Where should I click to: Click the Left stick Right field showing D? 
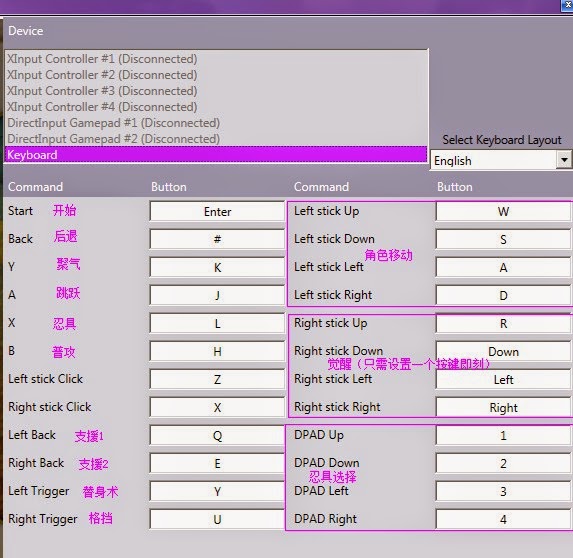504,295
